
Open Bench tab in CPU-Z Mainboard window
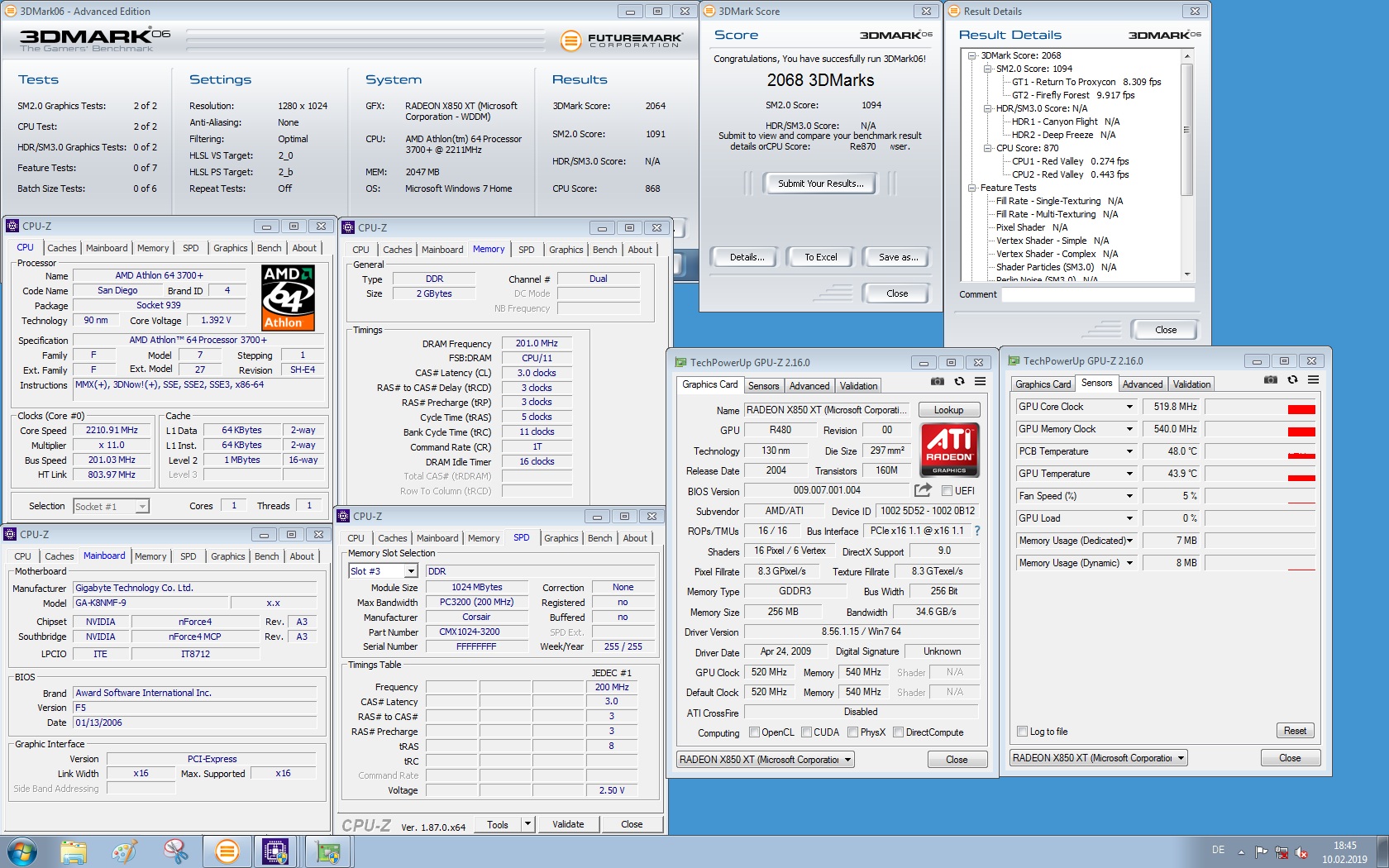click(266, 556)
